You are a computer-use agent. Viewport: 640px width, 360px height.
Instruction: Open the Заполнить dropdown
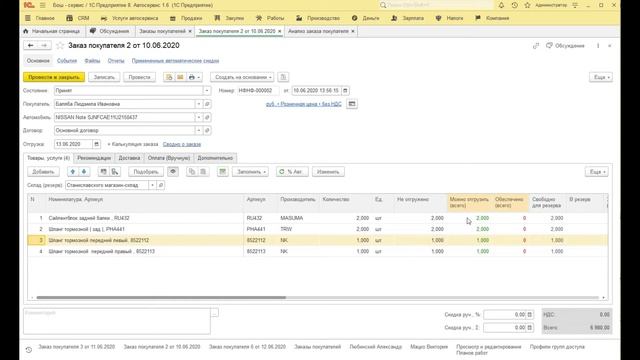point(250,172)
